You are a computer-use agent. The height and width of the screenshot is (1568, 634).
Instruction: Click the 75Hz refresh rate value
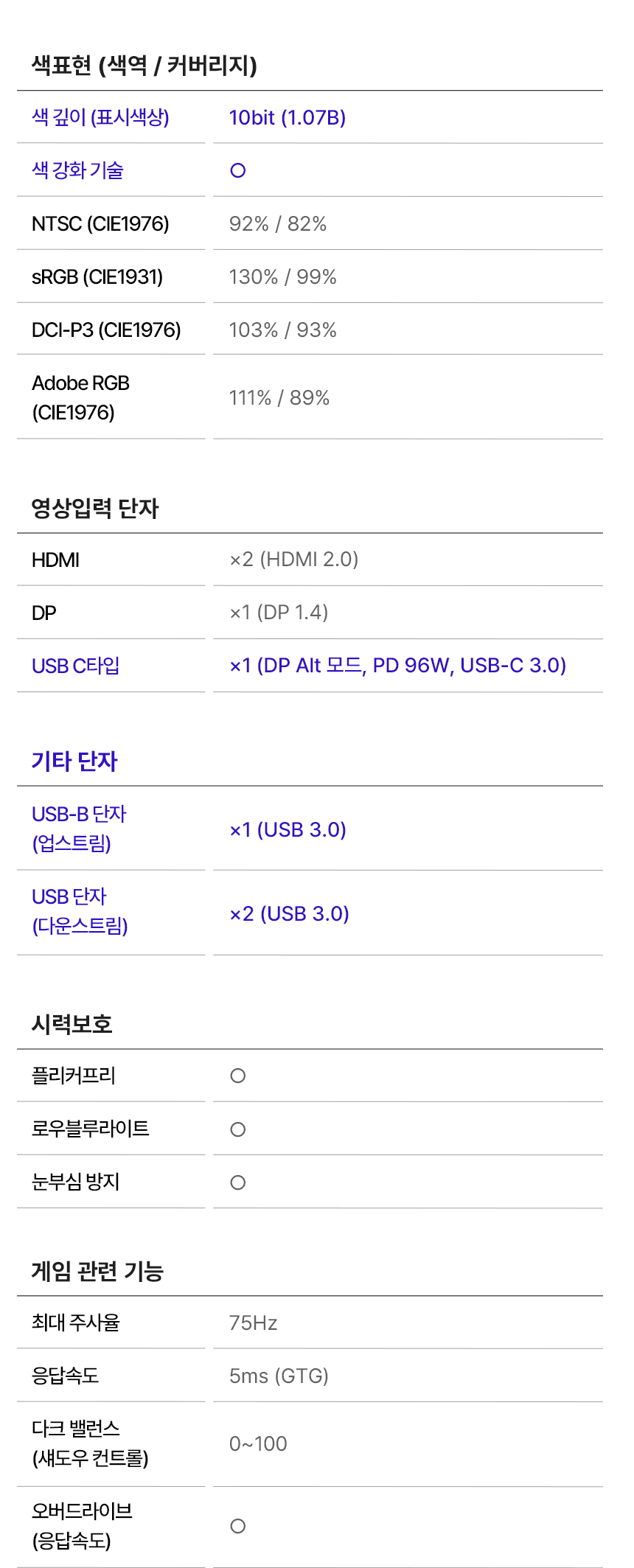pyautogui.click(x=254, y=1323)
